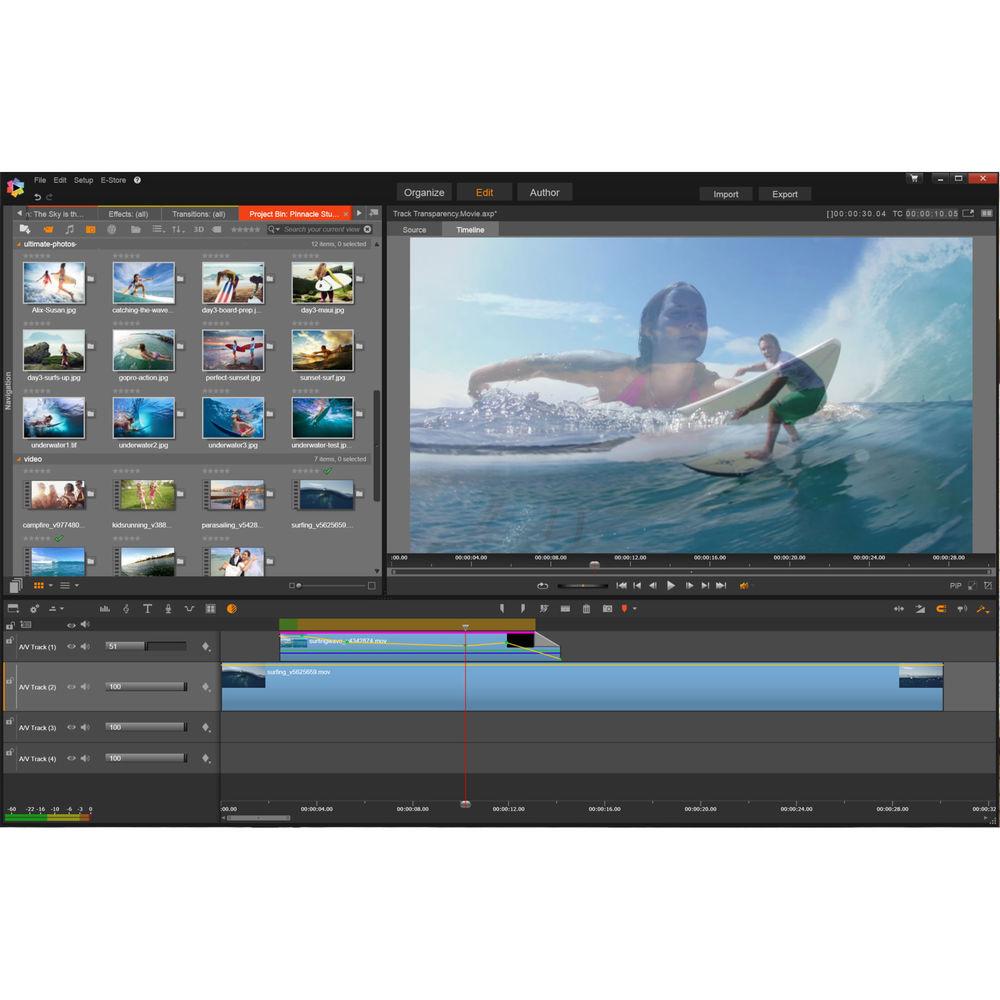Open the Author view
This screenshot has height=1000, width=1000.
coord(544,192)
